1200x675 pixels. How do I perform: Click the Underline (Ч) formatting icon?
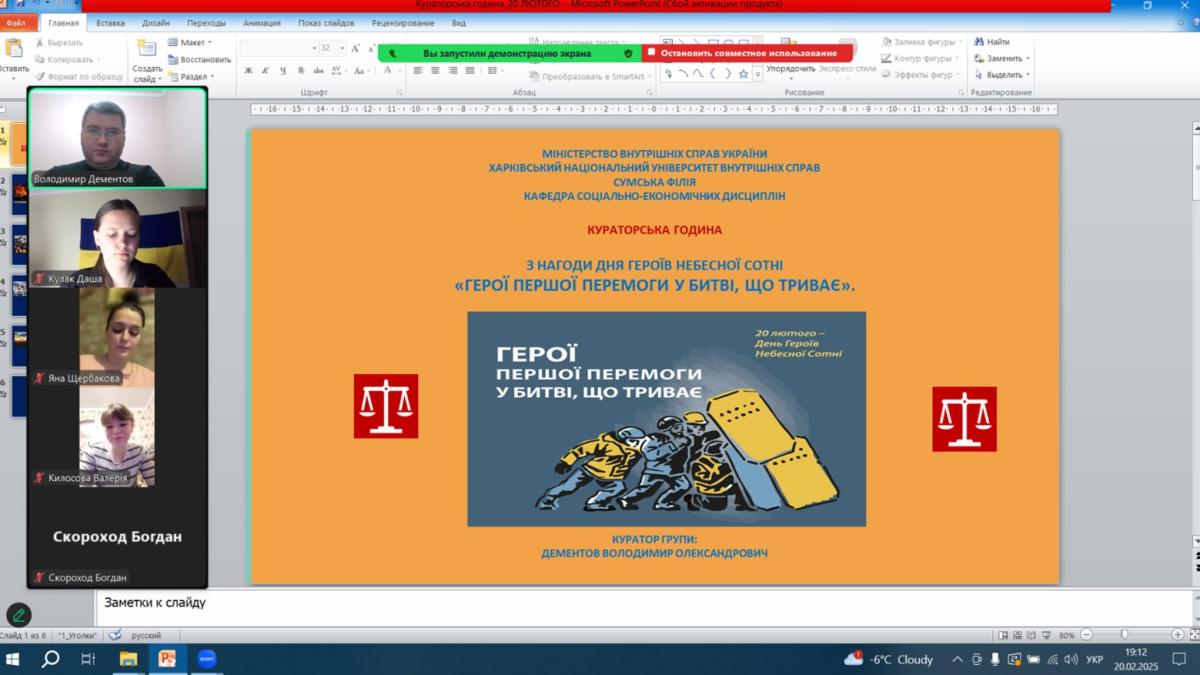(x=283, y=71)
